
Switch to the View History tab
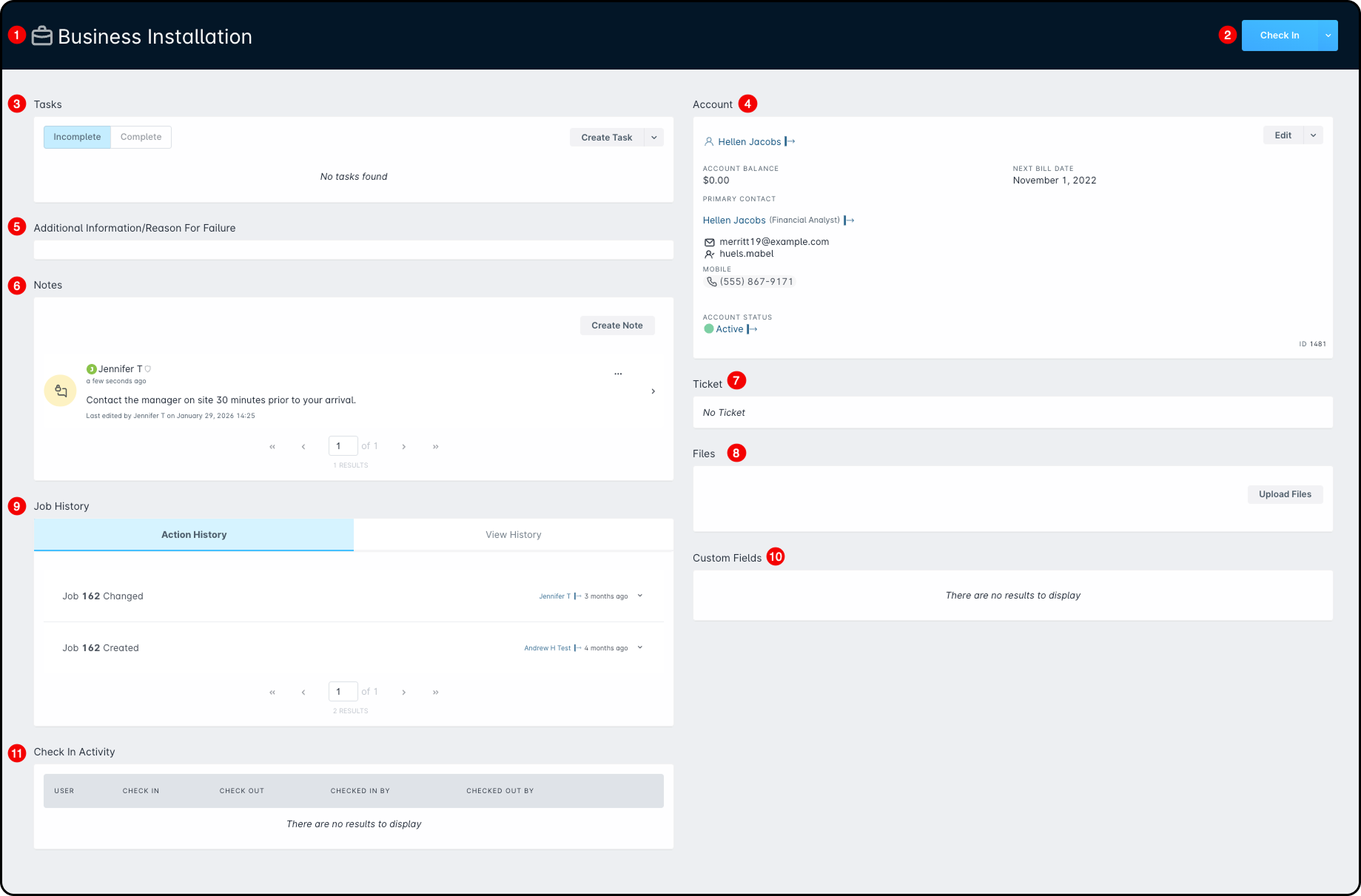click(x=514, y=535)
